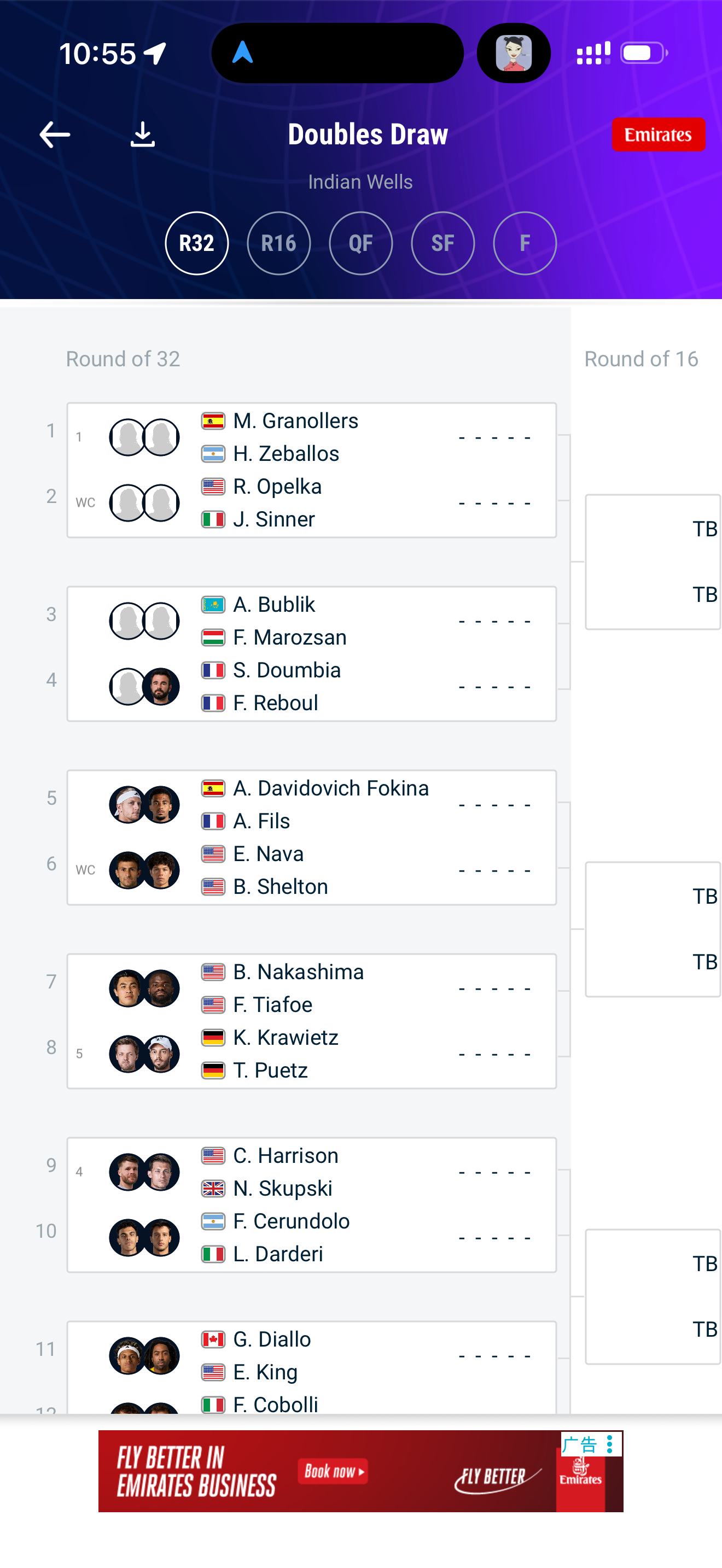Tap the avatar icon in status bar
The image size is (722, 1568).
[x=513, y=53]
